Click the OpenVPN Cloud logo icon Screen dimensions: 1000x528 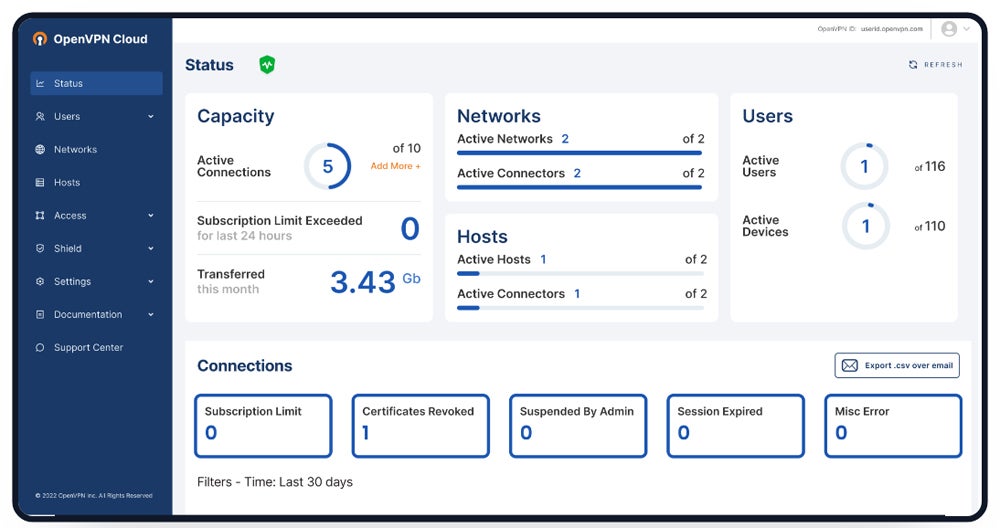(x=40, y=39)
